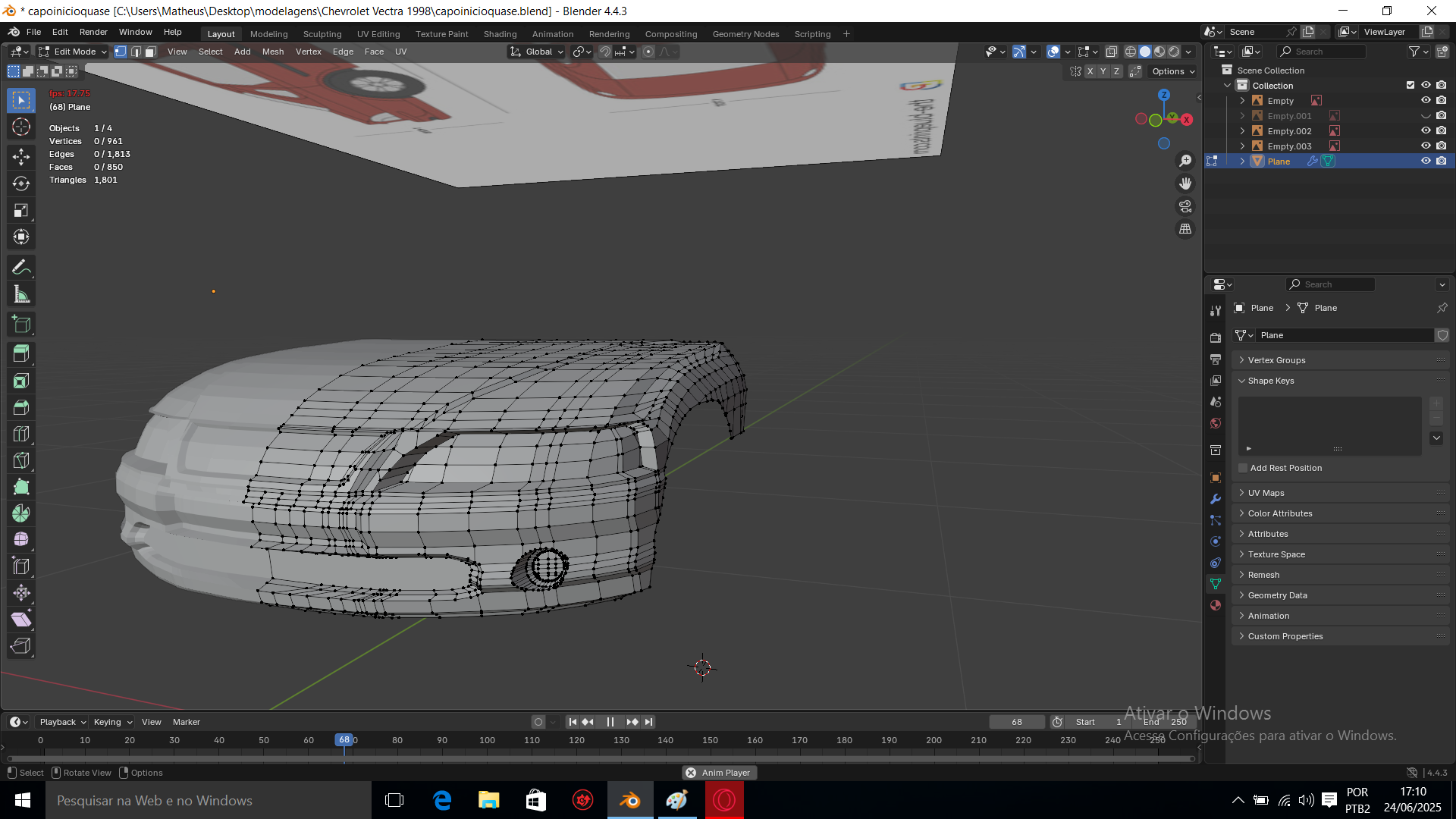
Task: Open the Global transform orientation dropdown
Action: pos(538,52)
